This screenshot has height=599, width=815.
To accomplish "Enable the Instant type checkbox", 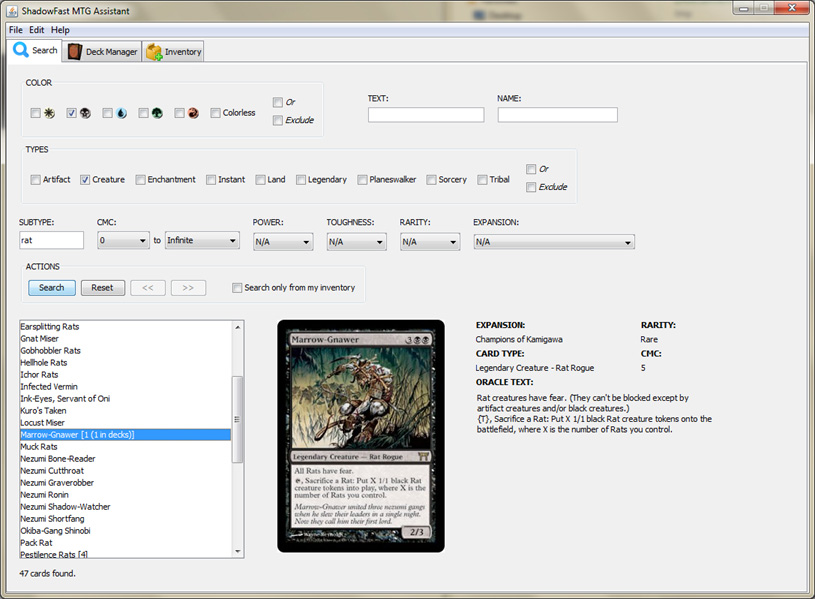I will (x=211, y=179).
